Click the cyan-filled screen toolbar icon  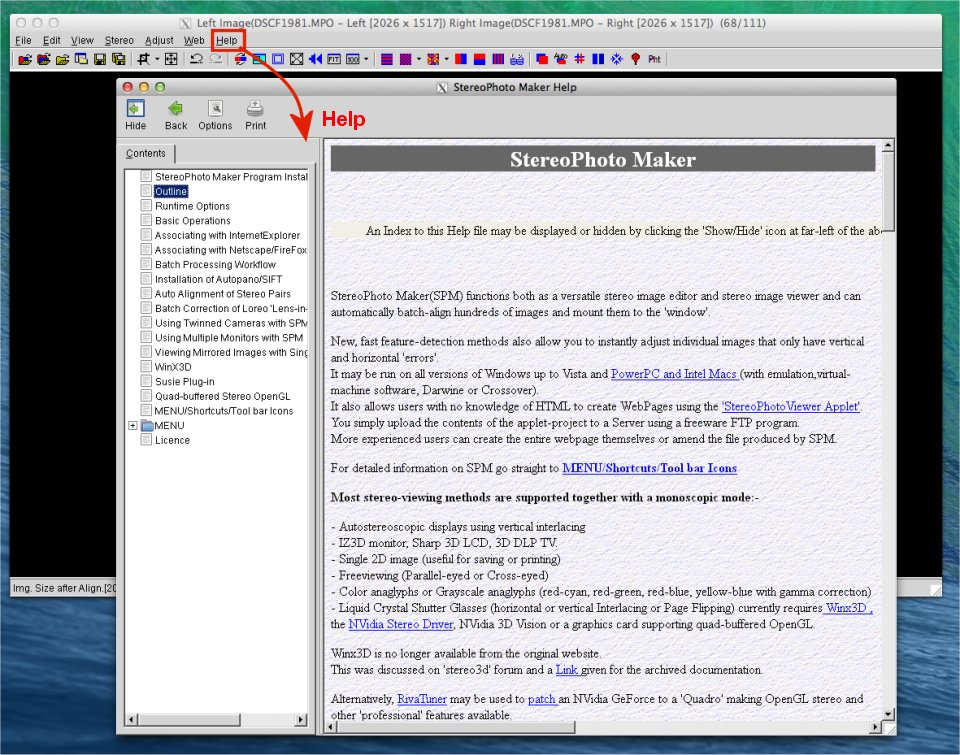(259, 59)
